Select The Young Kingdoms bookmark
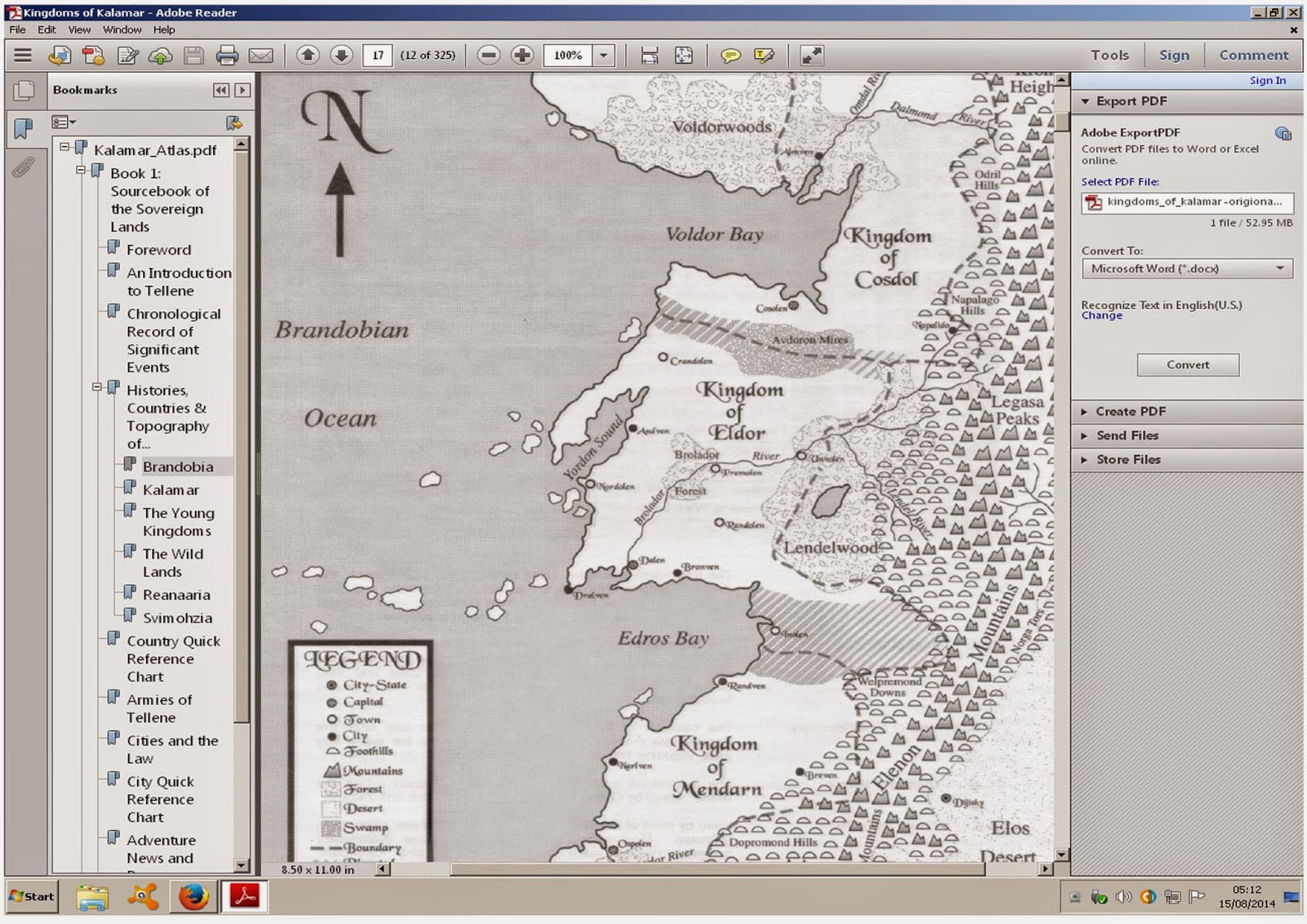Screen dimensions: 1307x924 point(179,522)
